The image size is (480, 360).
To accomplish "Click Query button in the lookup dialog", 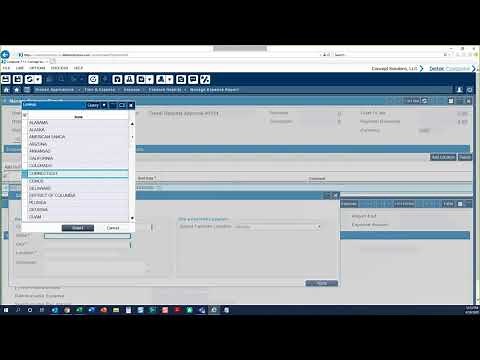I will pos(93,105).
